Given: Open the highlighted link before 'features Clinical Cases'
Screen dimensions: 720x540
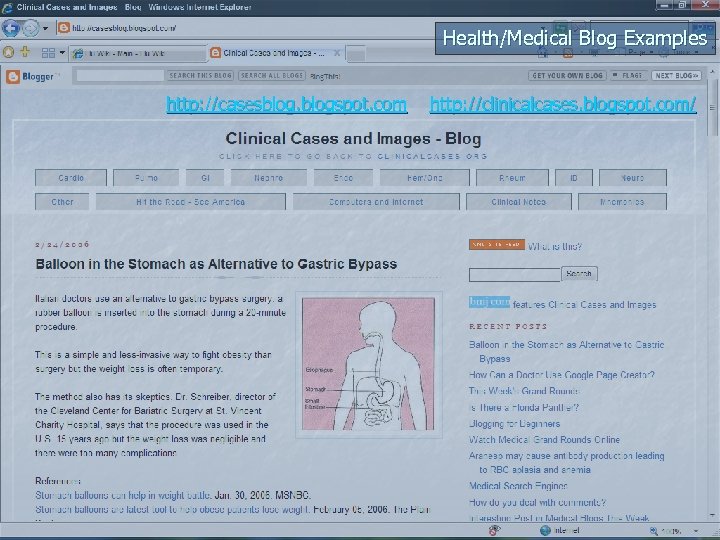Looking at the screenshot, I should (489, 302).
